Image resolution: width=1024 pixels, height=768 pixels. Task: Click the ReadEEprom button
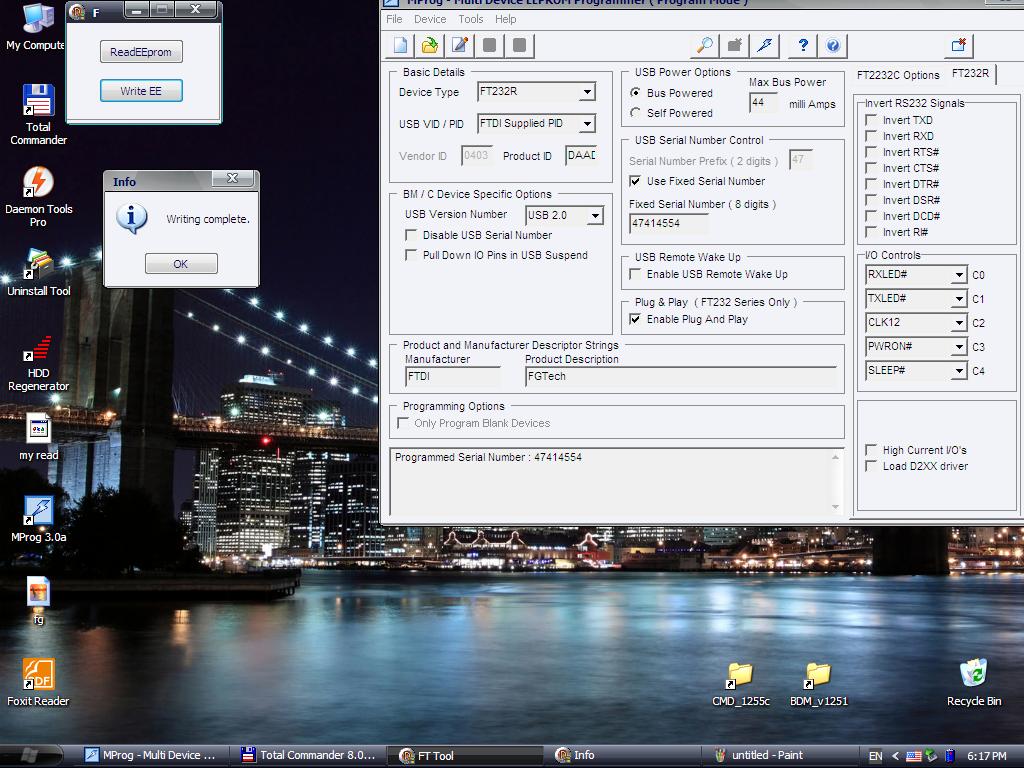coord(141,52)
